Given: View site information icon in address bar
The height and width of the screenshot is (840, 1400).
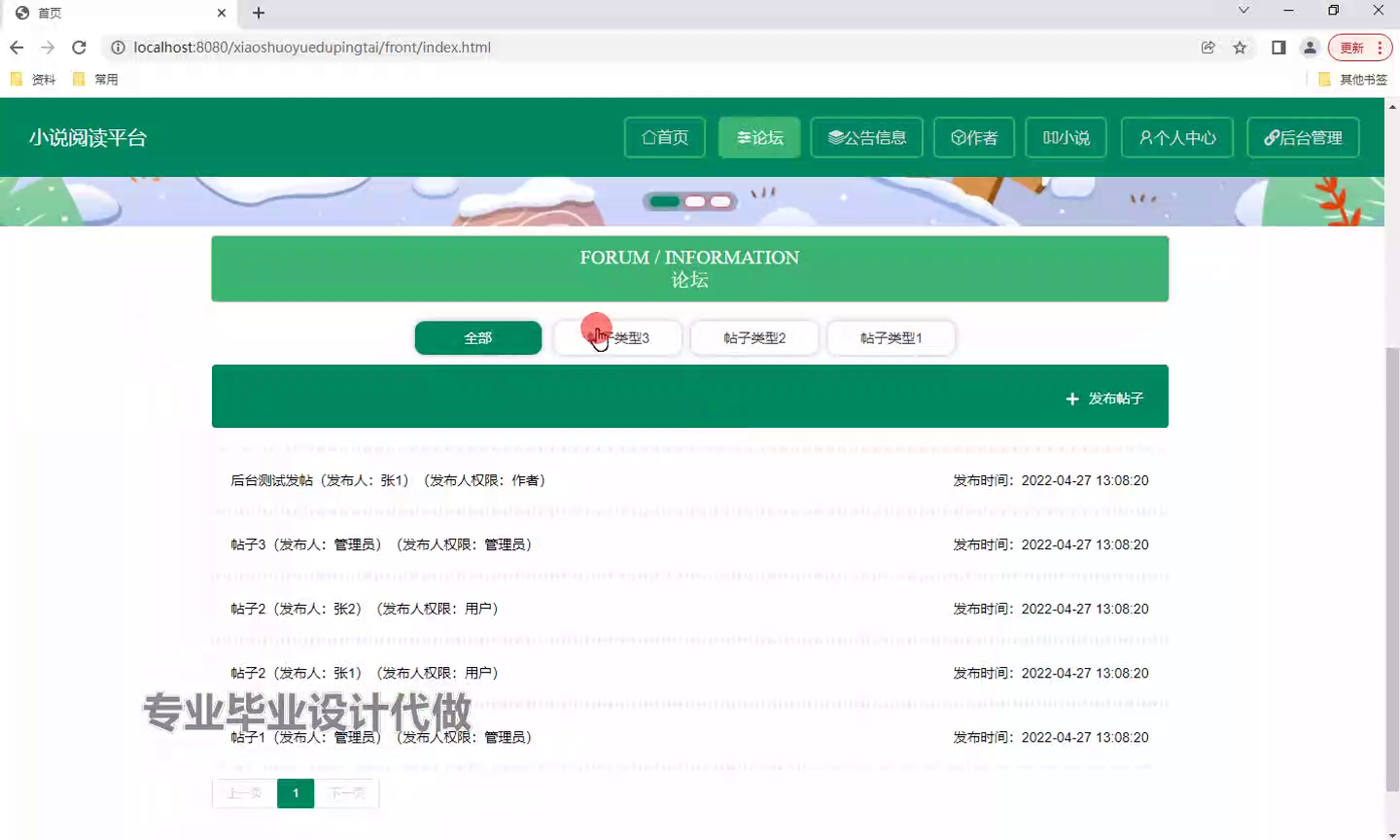Looking at the screenshot, I should pos(118,47).
